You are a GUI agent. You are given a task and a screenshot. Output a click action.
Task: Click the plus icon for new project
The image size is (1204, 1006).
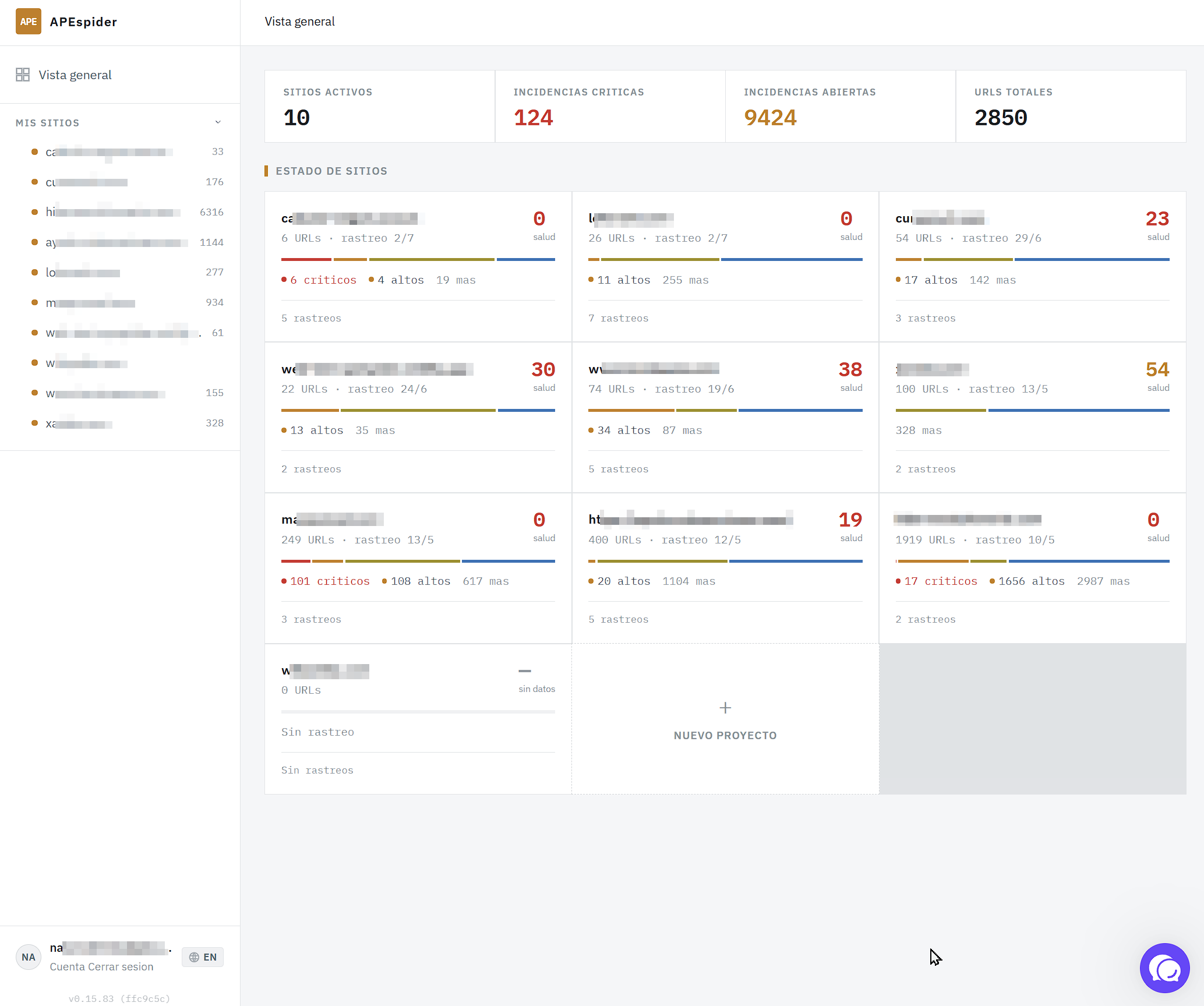coord(725,708)
